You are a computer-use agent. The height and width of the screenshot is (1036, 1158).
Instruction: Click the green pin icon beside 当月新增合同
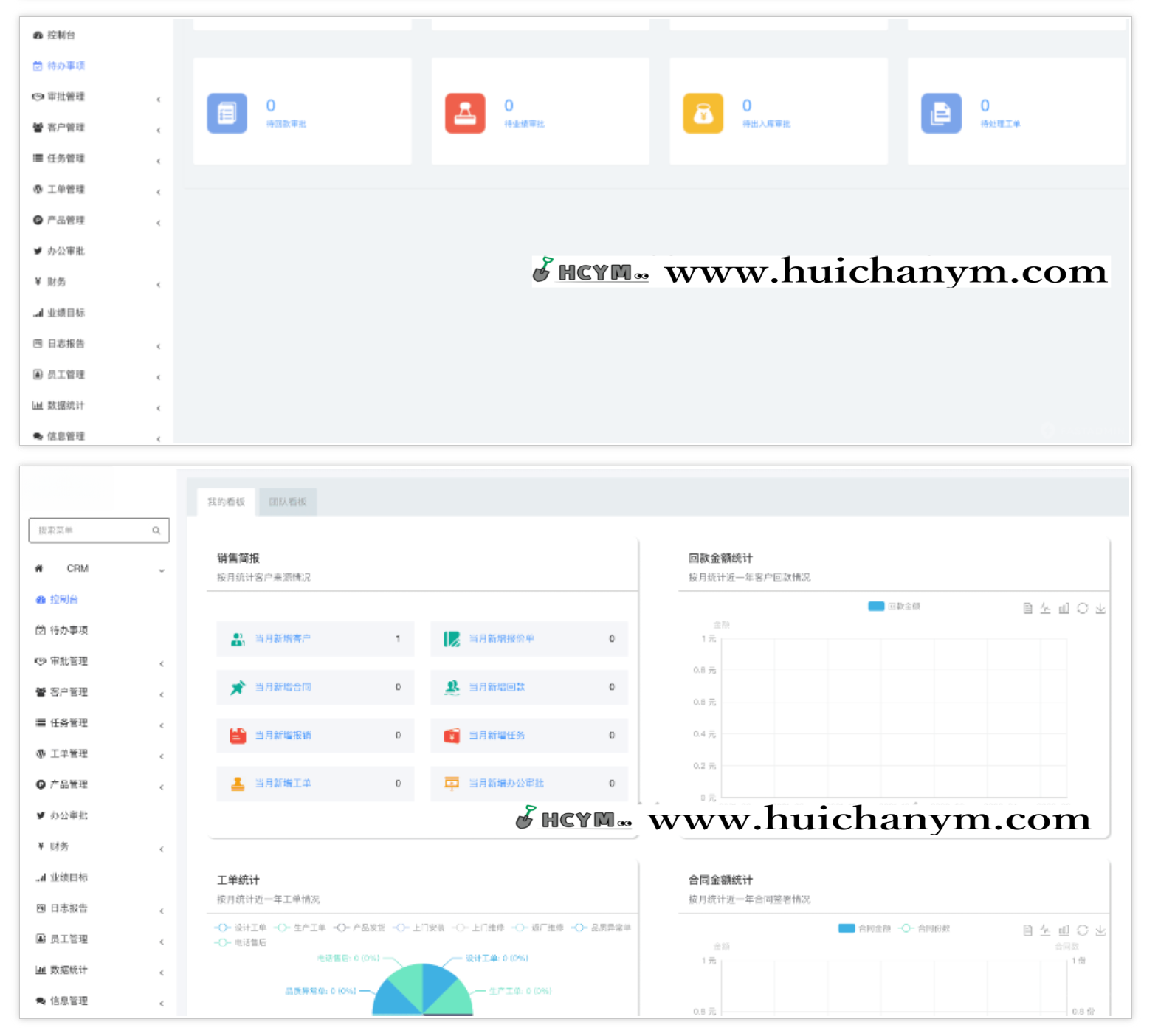tap(237, 687)
